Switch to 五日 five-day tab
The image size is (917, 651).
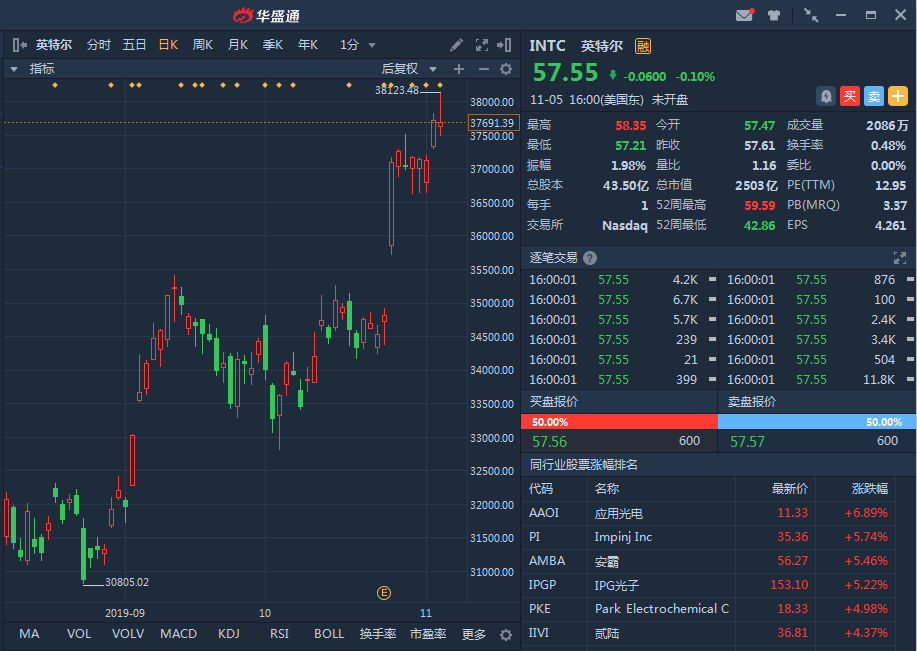click(x=134, y=45)
